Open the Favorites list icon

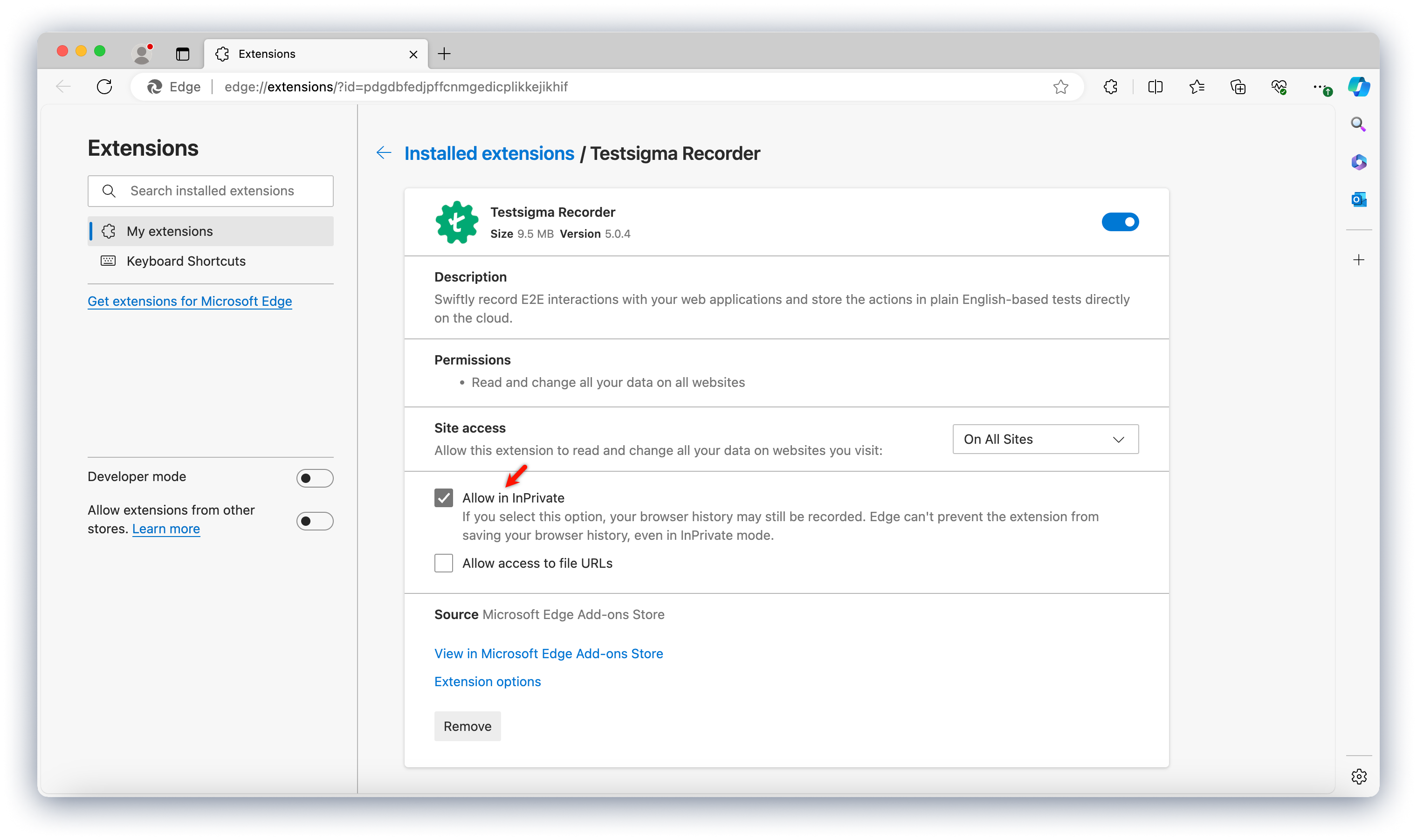pyautogui.click(x=1197, y=87)
